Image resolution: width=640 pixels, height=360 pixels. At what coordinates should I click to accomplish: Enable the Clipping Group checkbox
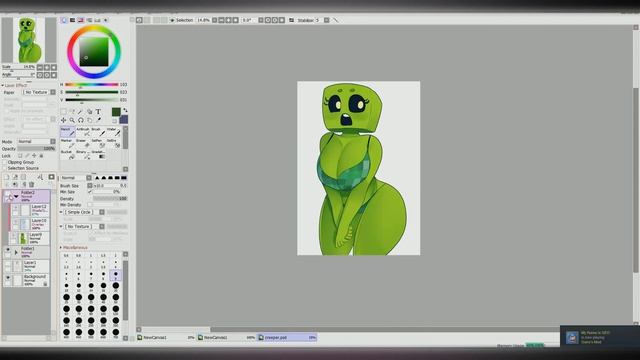click(x=5, y=162)
